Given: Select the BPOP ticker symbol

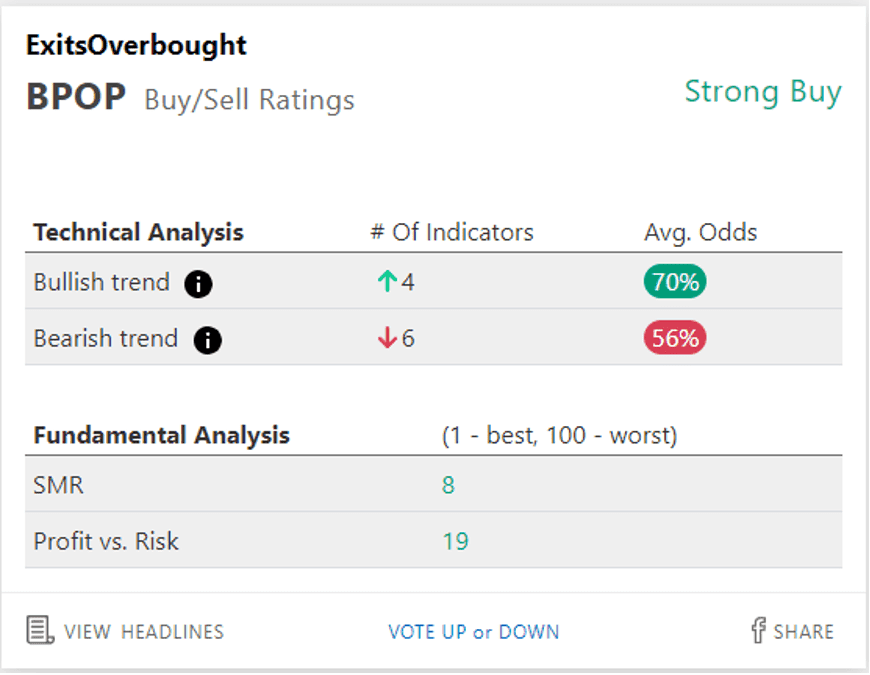Looking at the screenshot, I should (76, 98).
